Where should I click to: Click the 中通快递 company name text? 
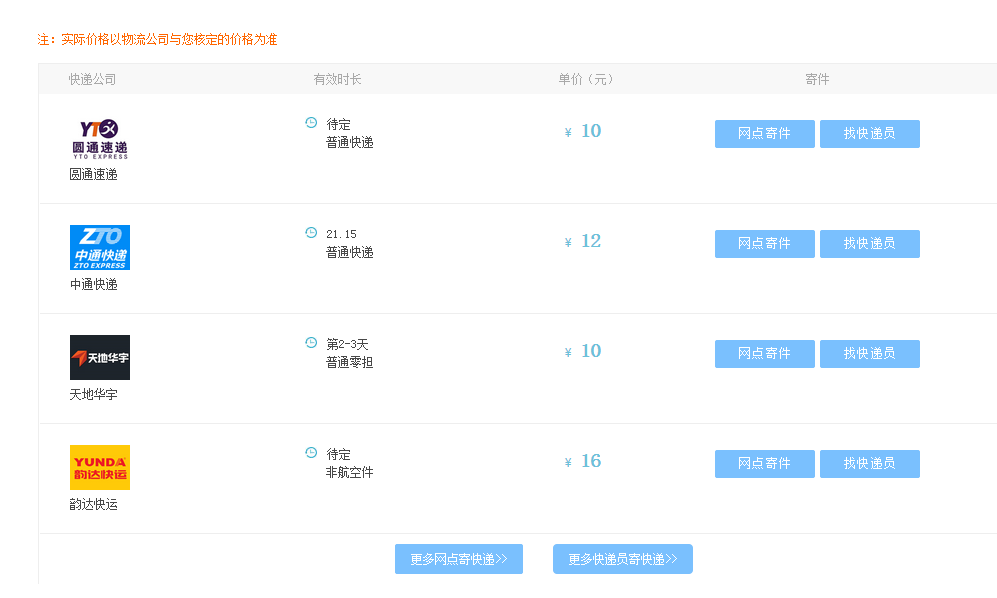[93, 285]
